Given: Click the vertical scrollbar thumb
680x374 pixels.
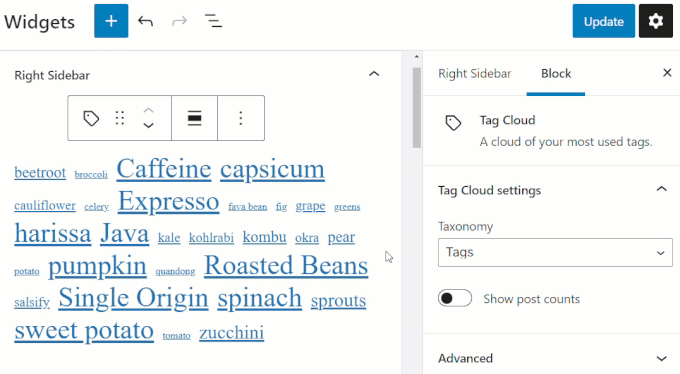Looking at the screenshot, I should tap(417, 108).
